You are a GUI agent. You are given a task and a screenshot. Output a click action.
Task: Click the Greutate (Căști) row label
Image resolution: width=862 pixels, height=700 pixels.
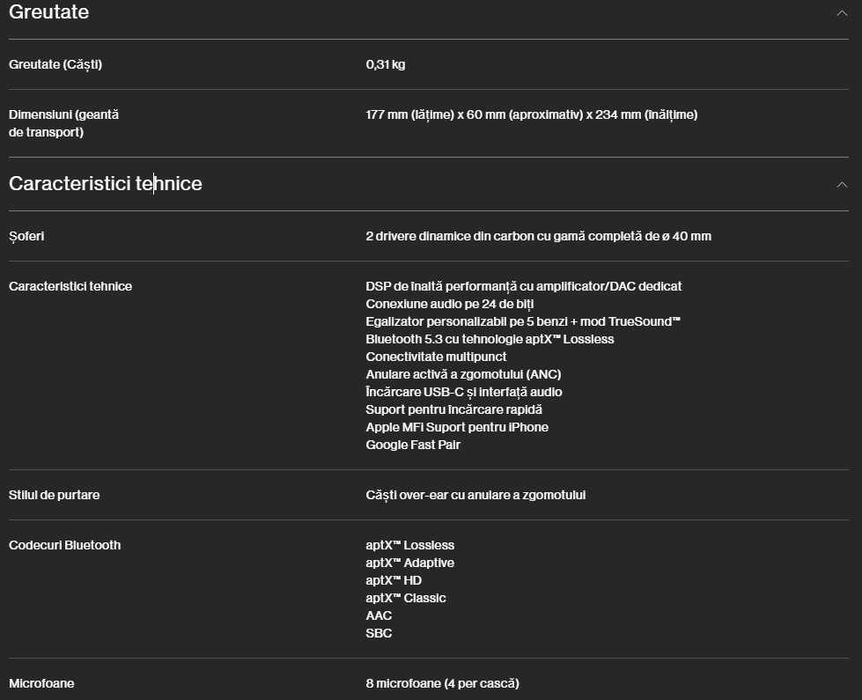tap(55, 65)
